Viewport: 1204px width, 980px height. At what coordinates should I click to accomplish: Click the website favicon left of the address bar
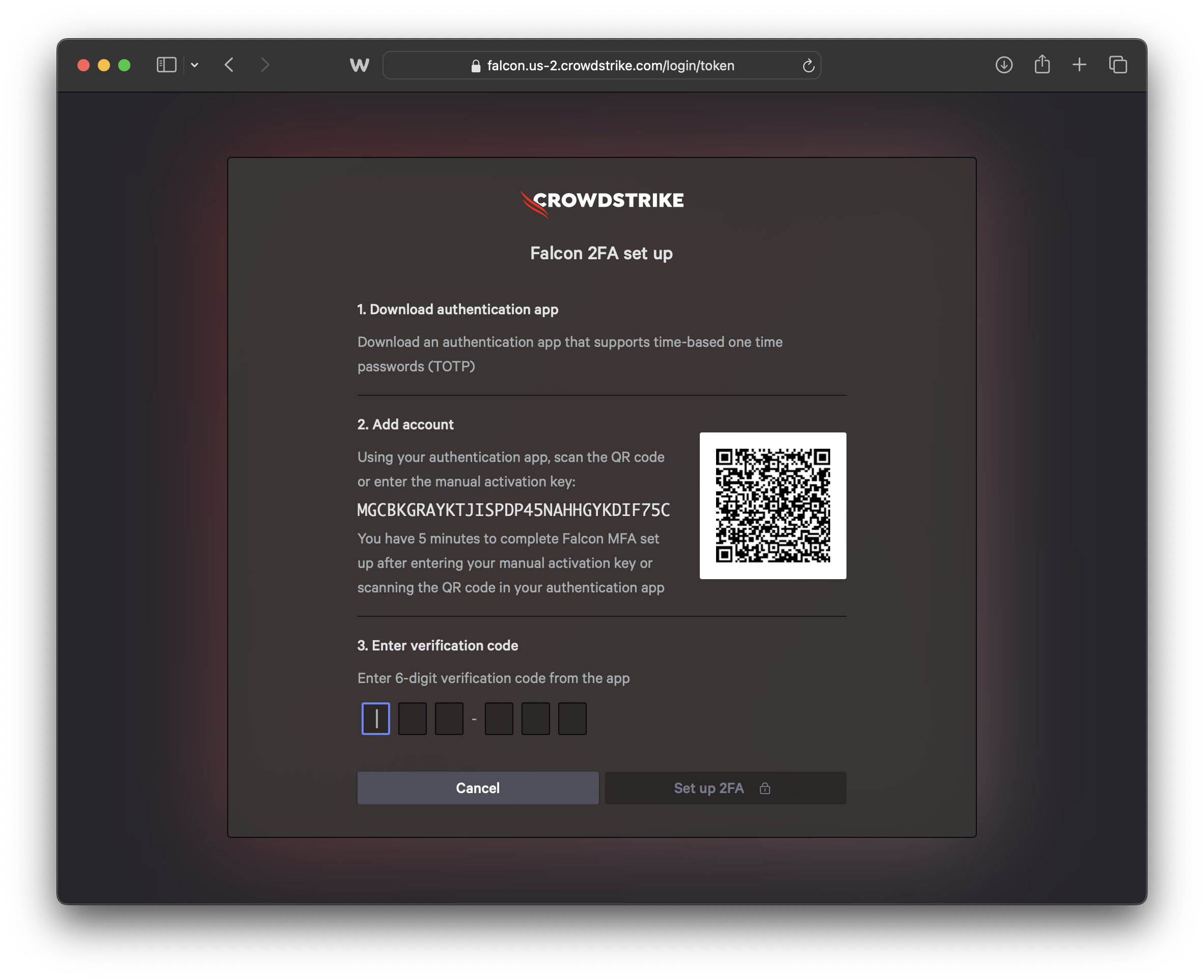click(x=360, y=65)
